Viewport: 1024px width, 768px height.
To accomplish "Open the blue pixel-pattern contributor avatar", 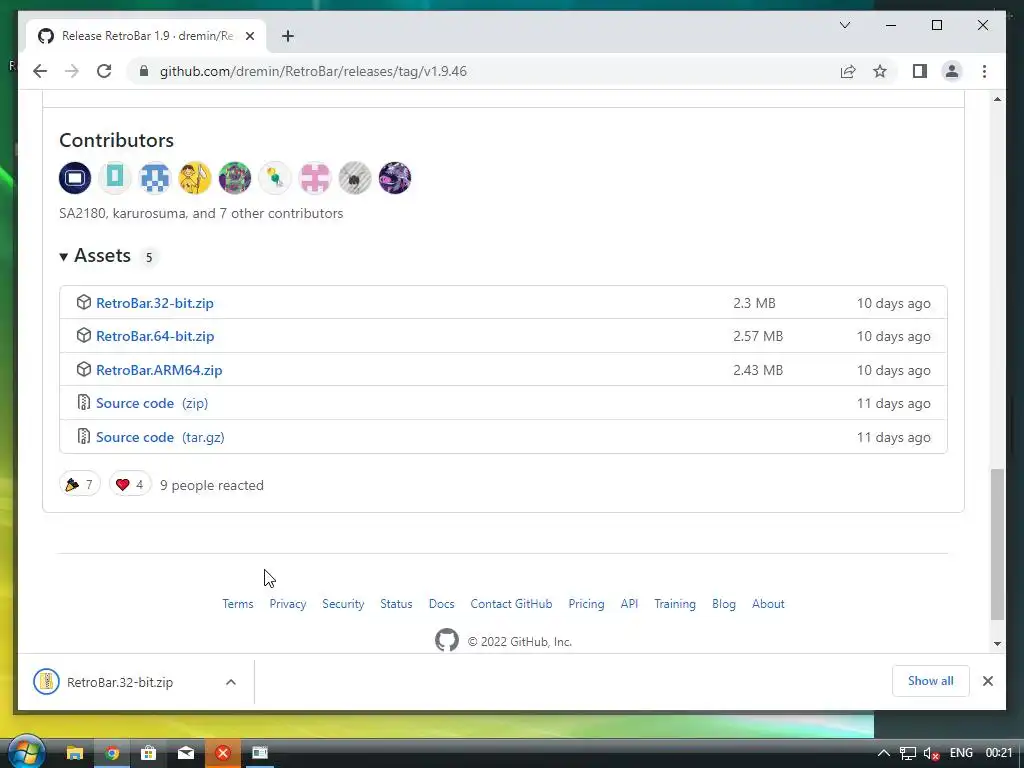I will (155, 178).
